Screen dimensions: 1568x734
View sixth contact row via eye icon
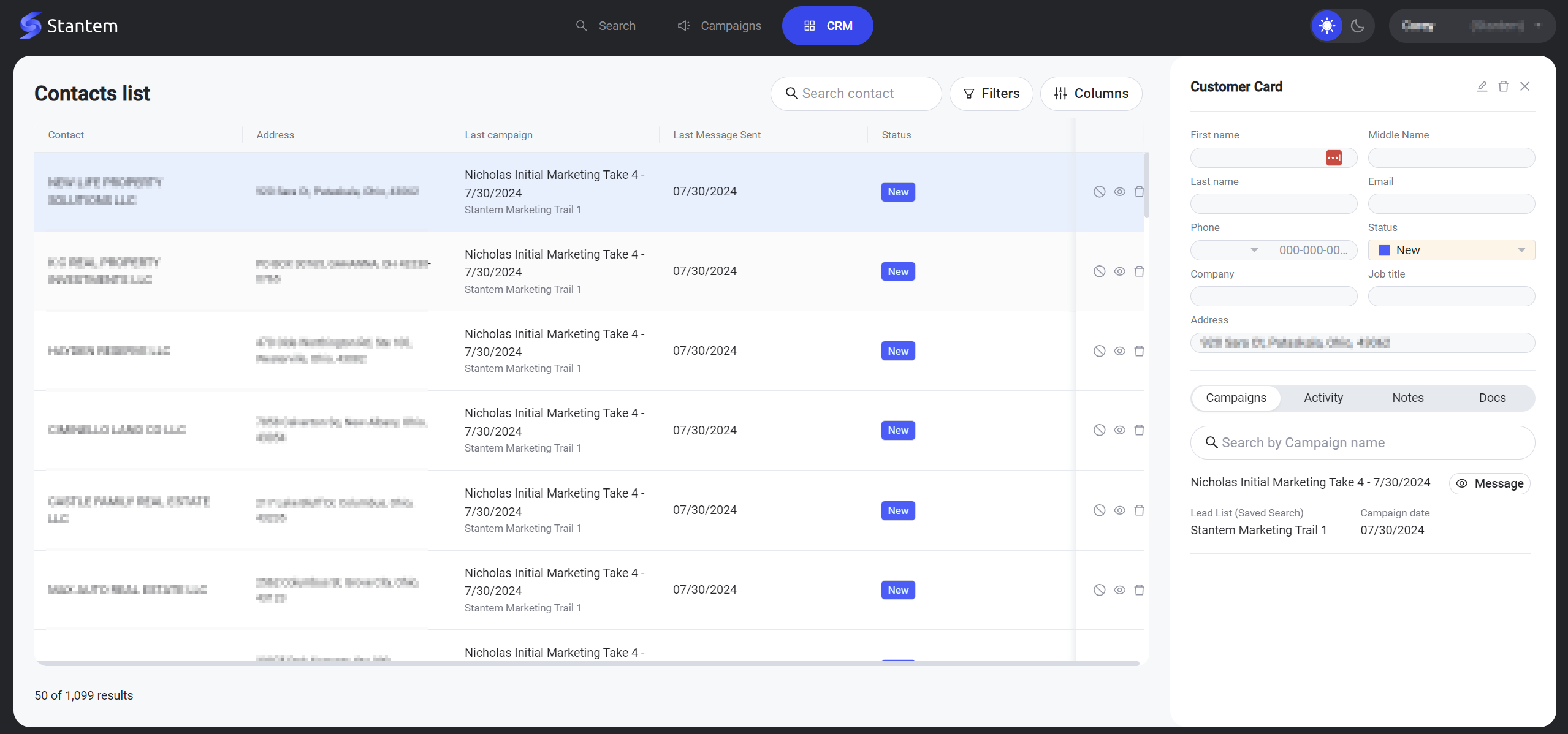coord(1119,590)
